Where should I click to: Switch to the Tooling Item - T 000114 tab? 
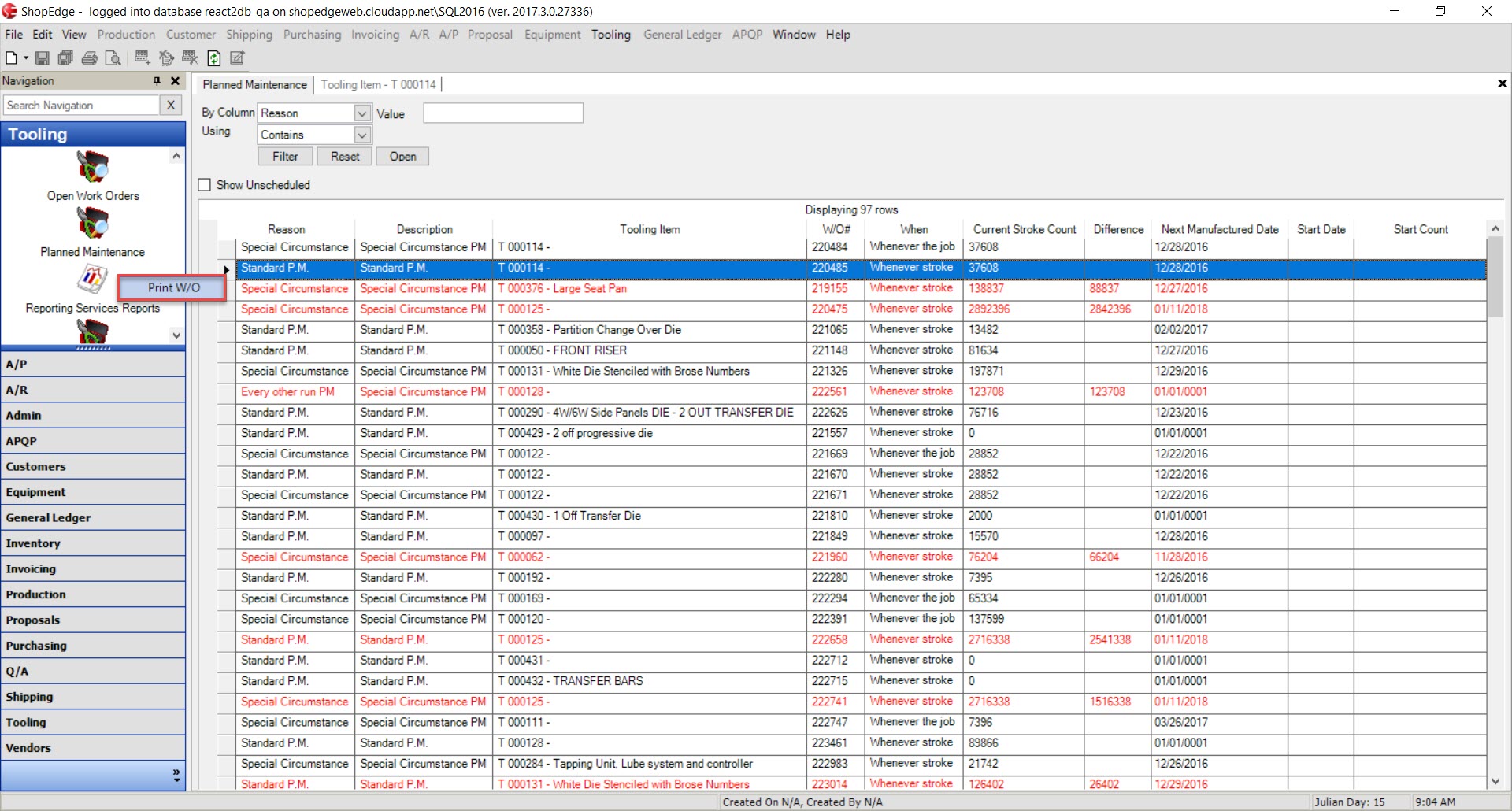pyautogui.click(x=378, y=85)
